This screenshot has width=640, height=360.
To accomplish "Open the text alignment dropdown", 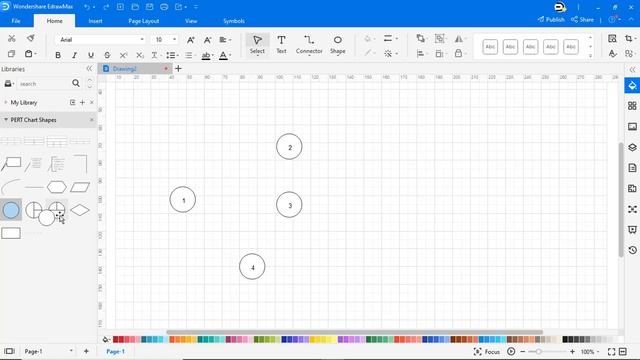I will (x=225, y=40).
